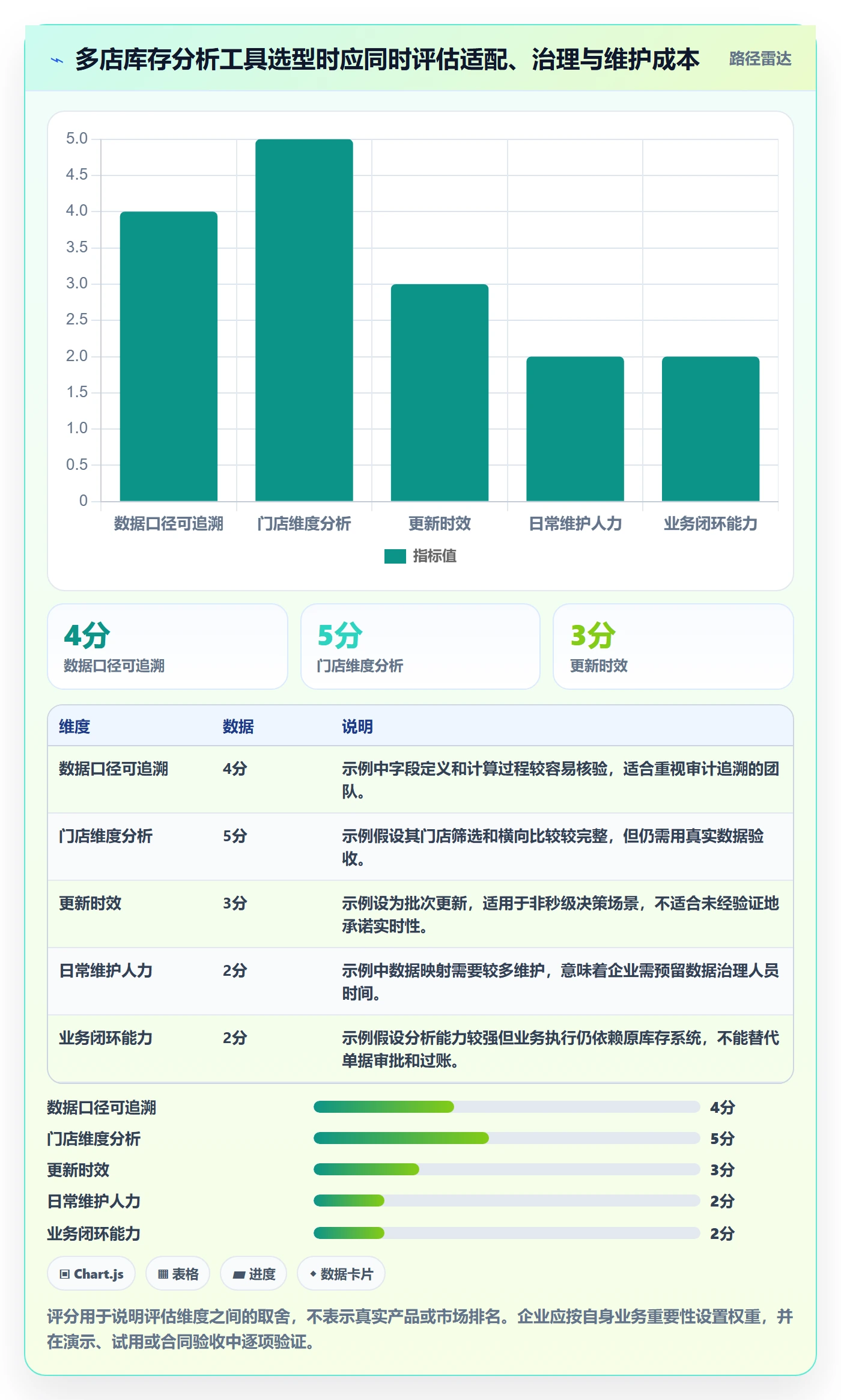Screen dimensions: 841x1400
Task: Click the 业务闭环能力 bar in chart
Action: point(711,429)
